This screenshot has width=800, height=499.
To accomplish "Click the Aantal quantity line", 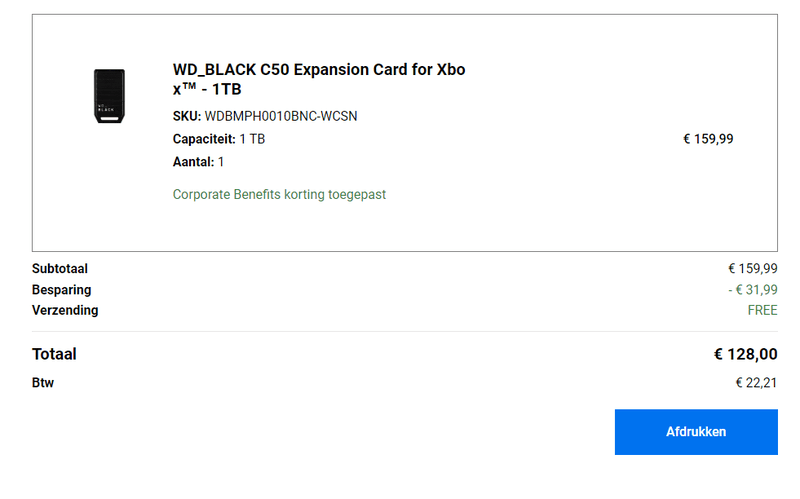I will [198, 162].
